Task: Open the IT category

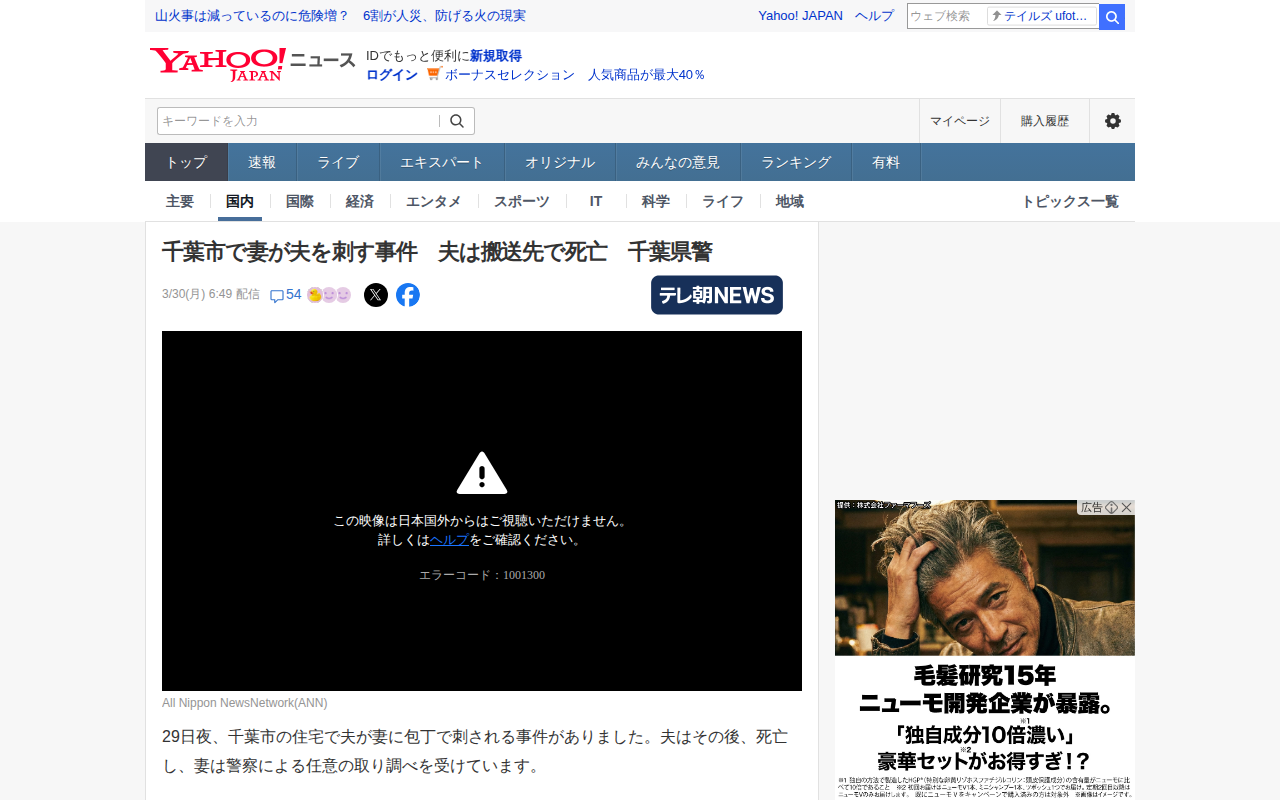Action: point(596,201)
